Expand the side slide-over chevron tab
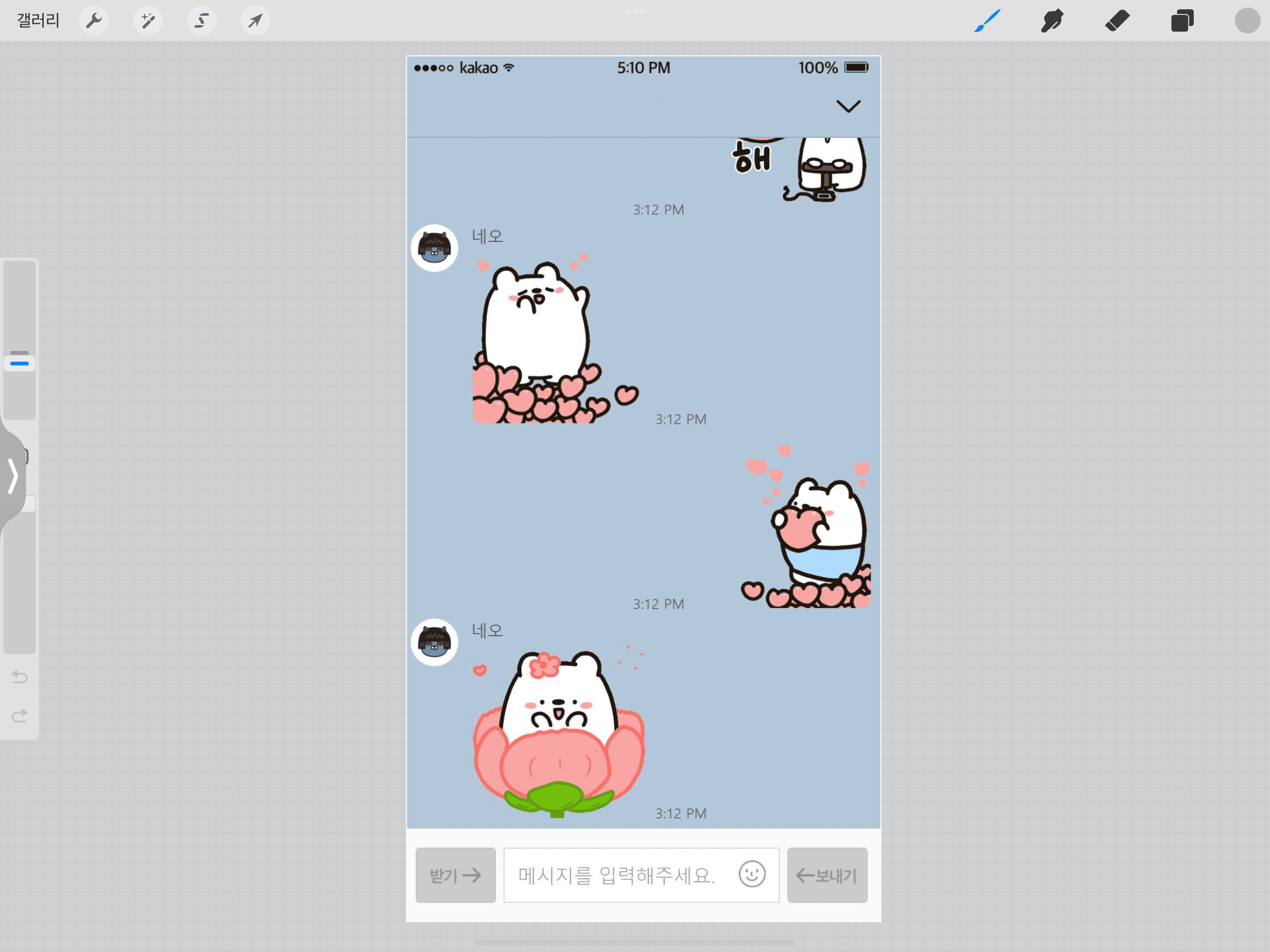Viewport: 1270px width, 952px height. (x=13, y=476)
